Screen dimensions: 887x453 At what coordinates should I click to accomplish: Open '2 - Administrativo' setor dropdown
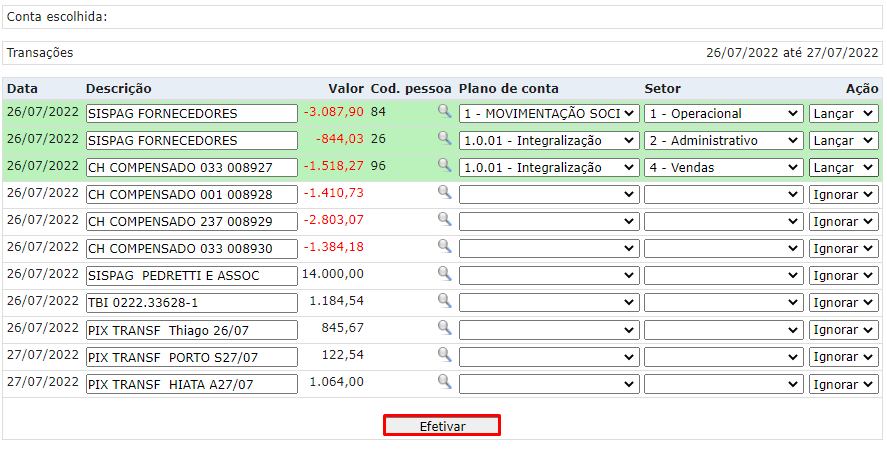click(724, 141)
